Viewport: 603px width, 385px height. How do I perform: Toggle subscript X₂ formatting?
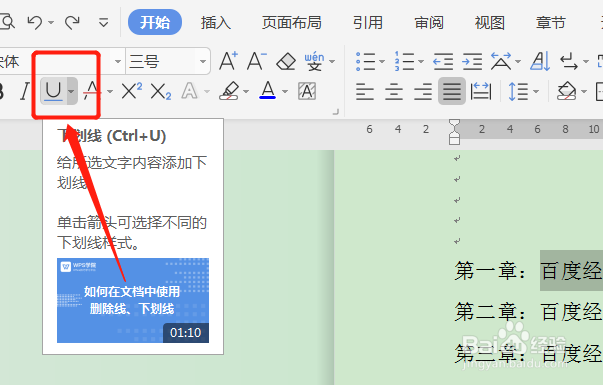pos(160,92)
